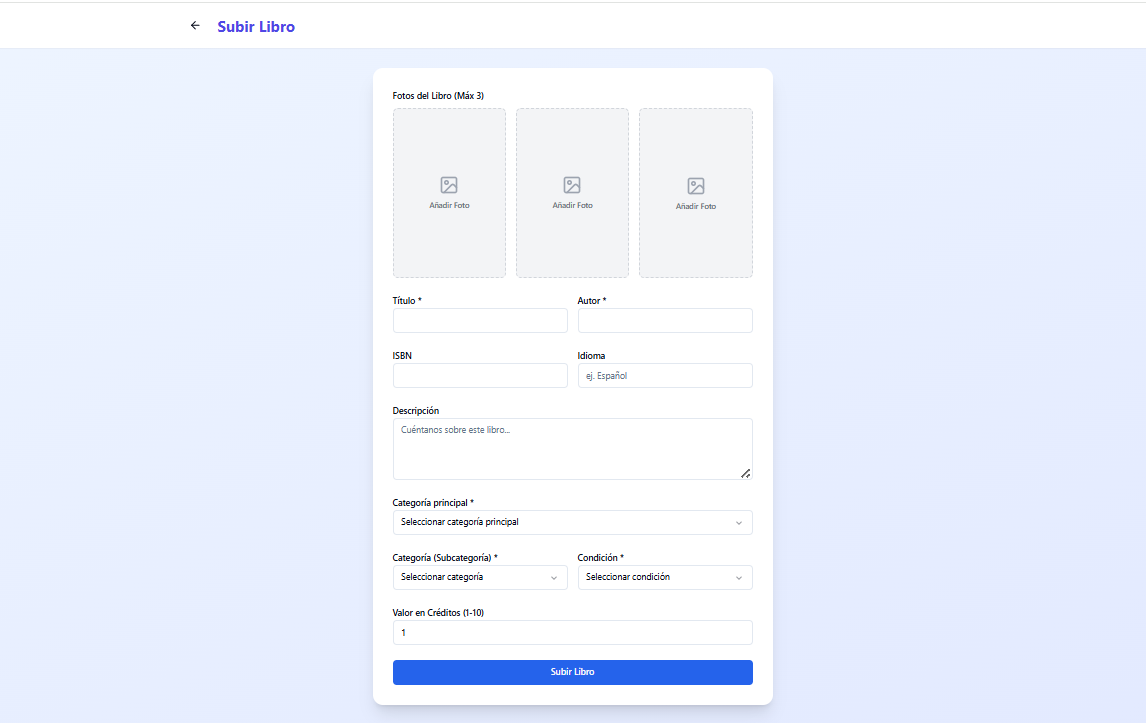Click inside the Descripción text area

coord(572,450)
